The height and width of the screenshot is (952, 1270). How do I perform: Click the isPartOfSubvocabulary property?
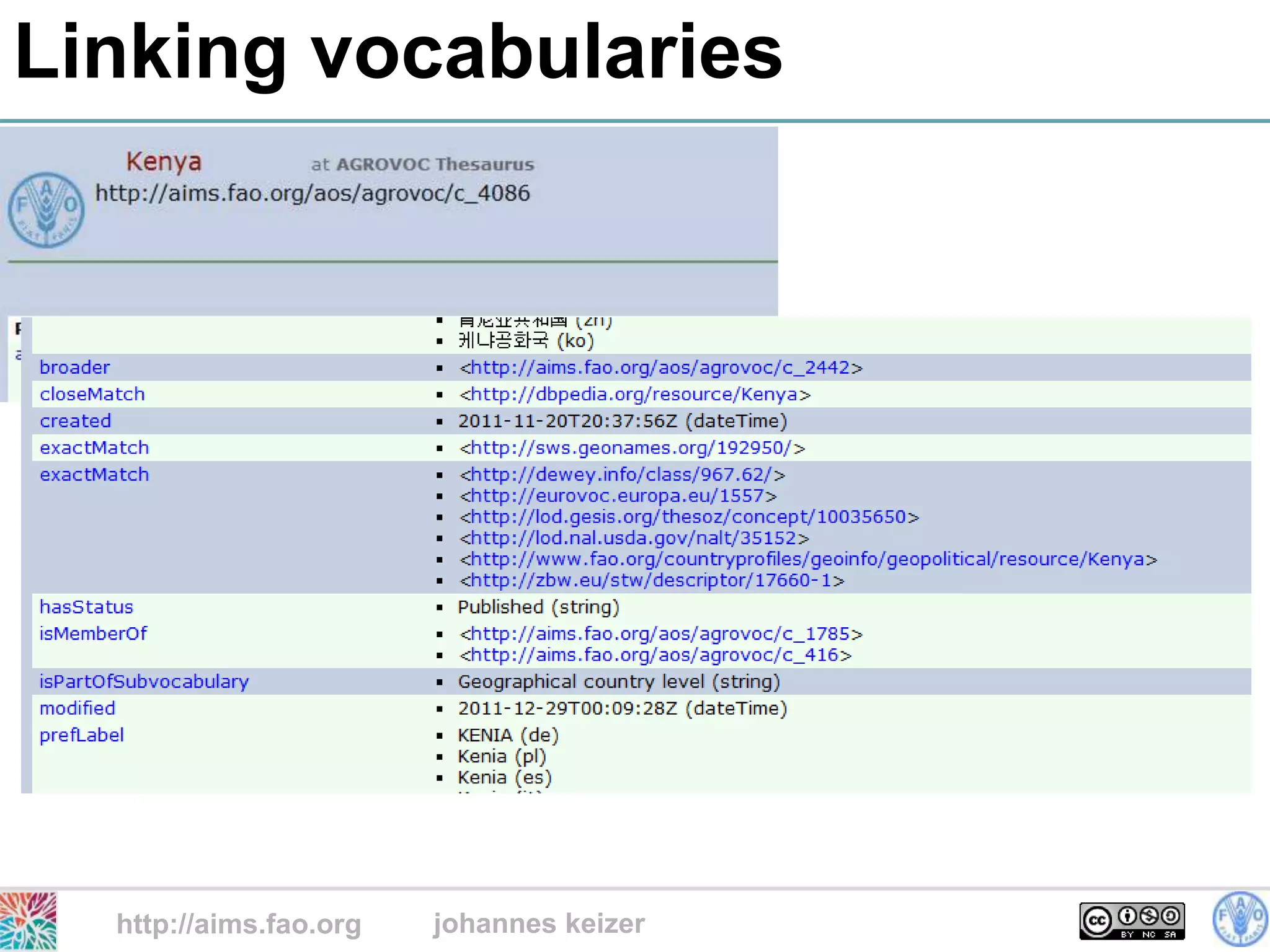[x=144, y=682]
